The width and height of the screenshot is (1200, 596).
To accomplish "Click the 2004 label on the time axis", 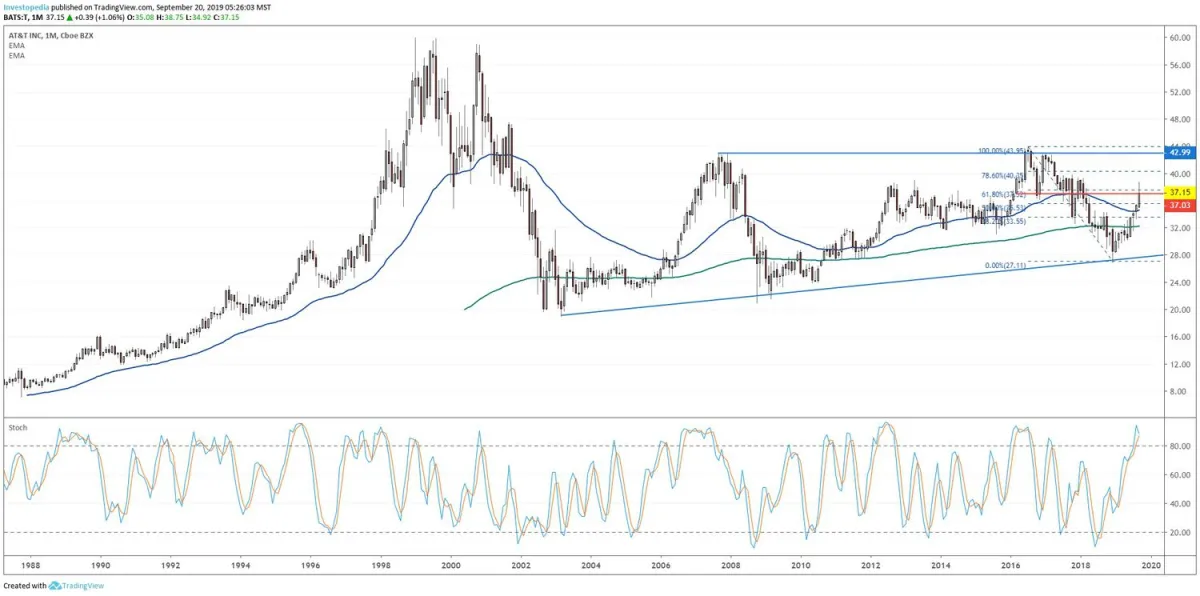I will (x=591, y=565).
